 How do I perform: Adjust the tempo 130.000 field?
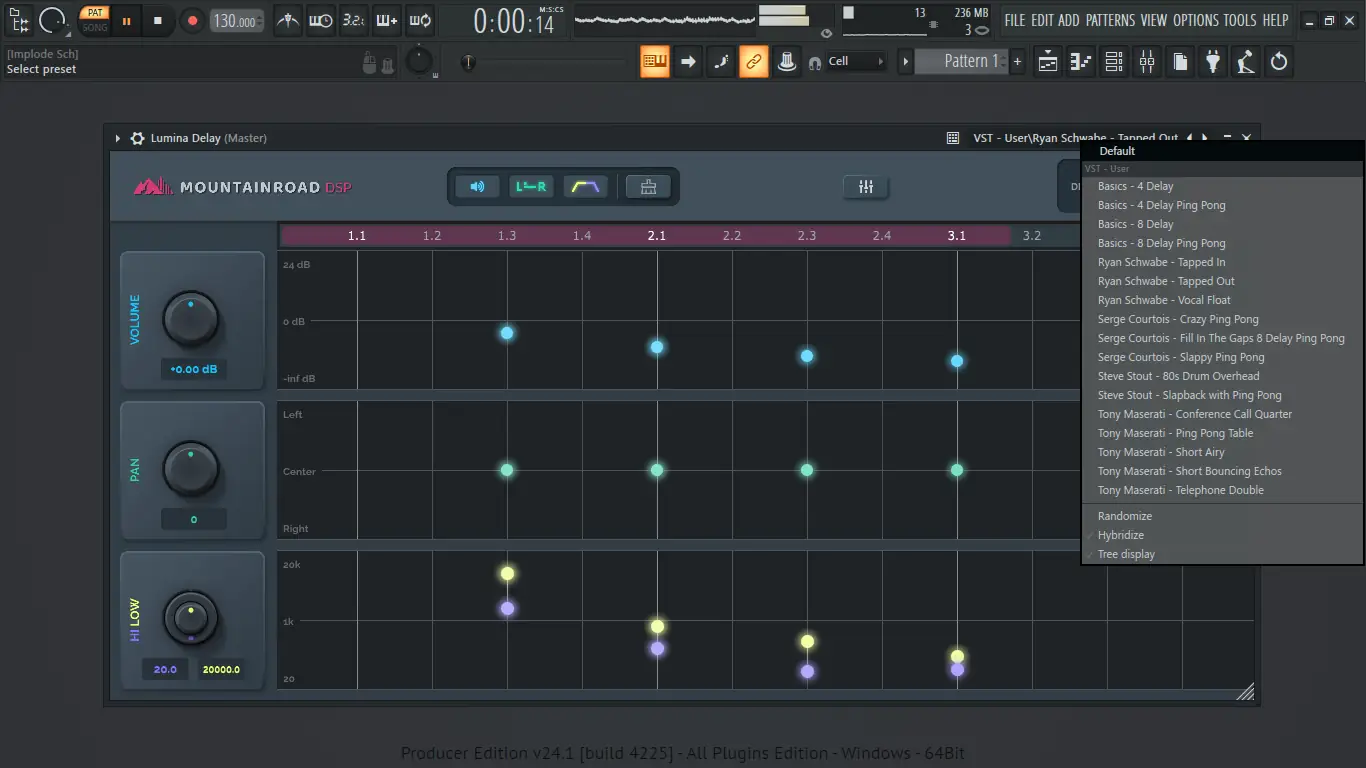[x=237, y=21]
